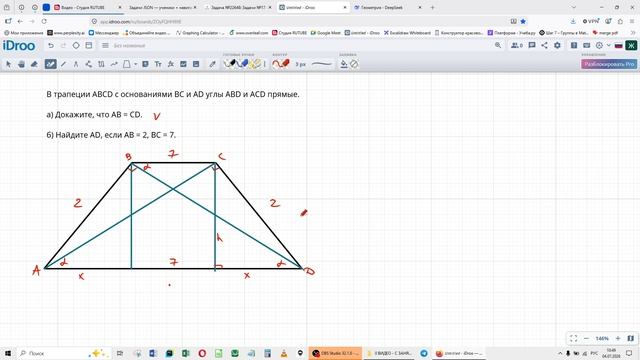
Task: Switch to the JSON tasks browser tab
Action: 162,7
